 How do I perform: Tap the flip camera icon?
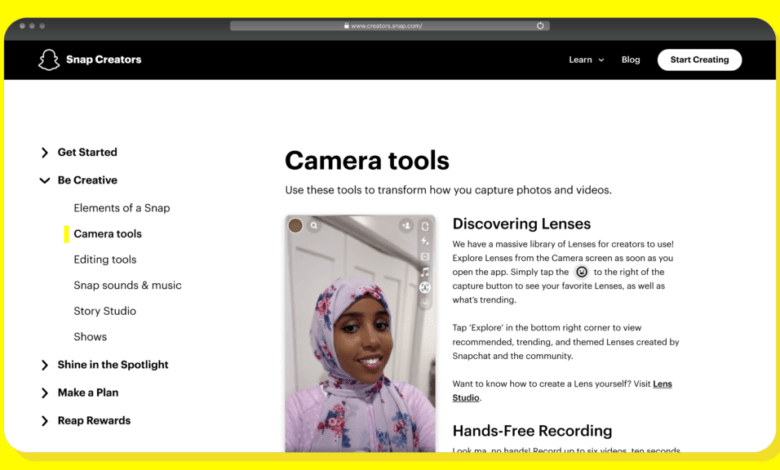point(425,226)
